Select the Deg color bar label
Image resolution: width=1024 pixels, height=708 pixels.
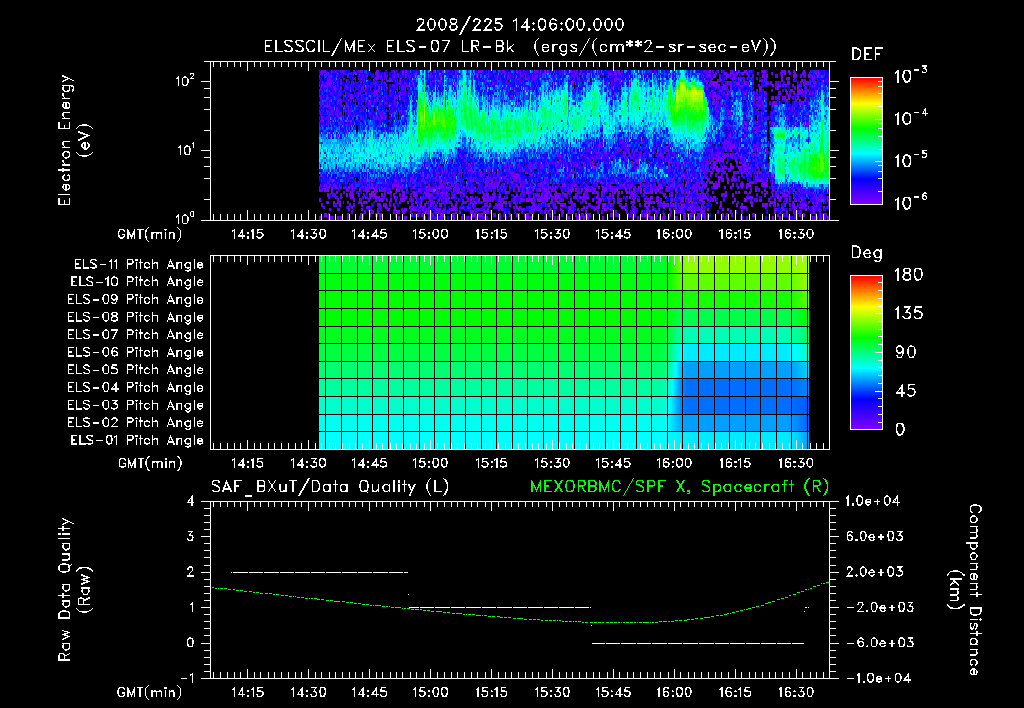[867, 253]
